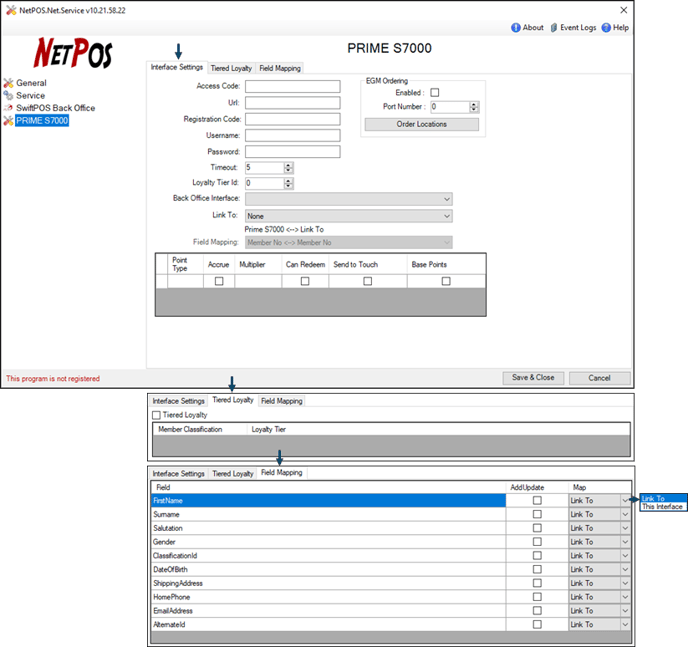Screen dimensions: 688x647
Task: Check AddUpdate for DateOfBirth field
Action: 537,569
